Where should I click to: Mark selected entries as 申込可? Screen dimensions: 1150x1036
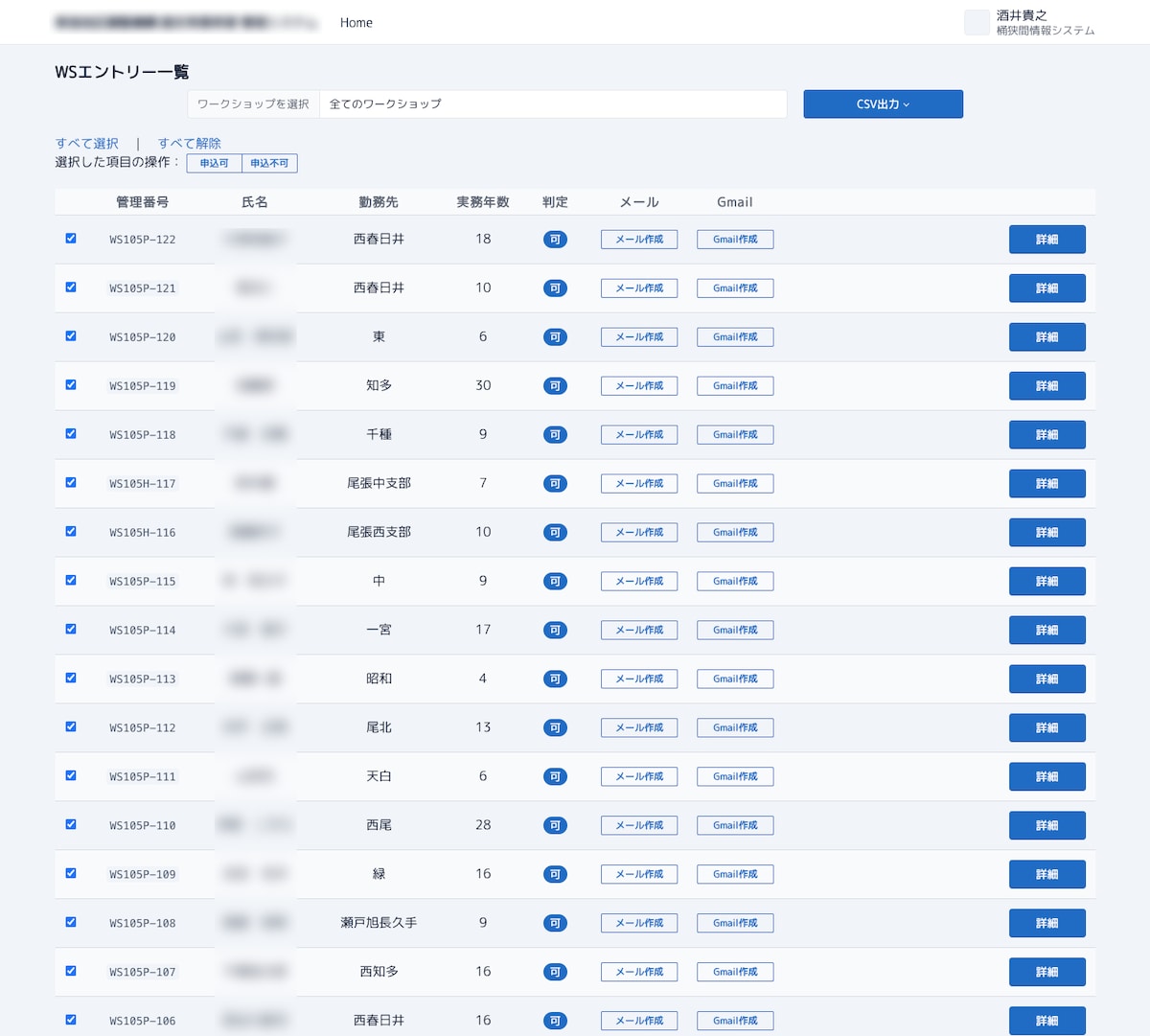pyautogui.click(x=215, y=164)
